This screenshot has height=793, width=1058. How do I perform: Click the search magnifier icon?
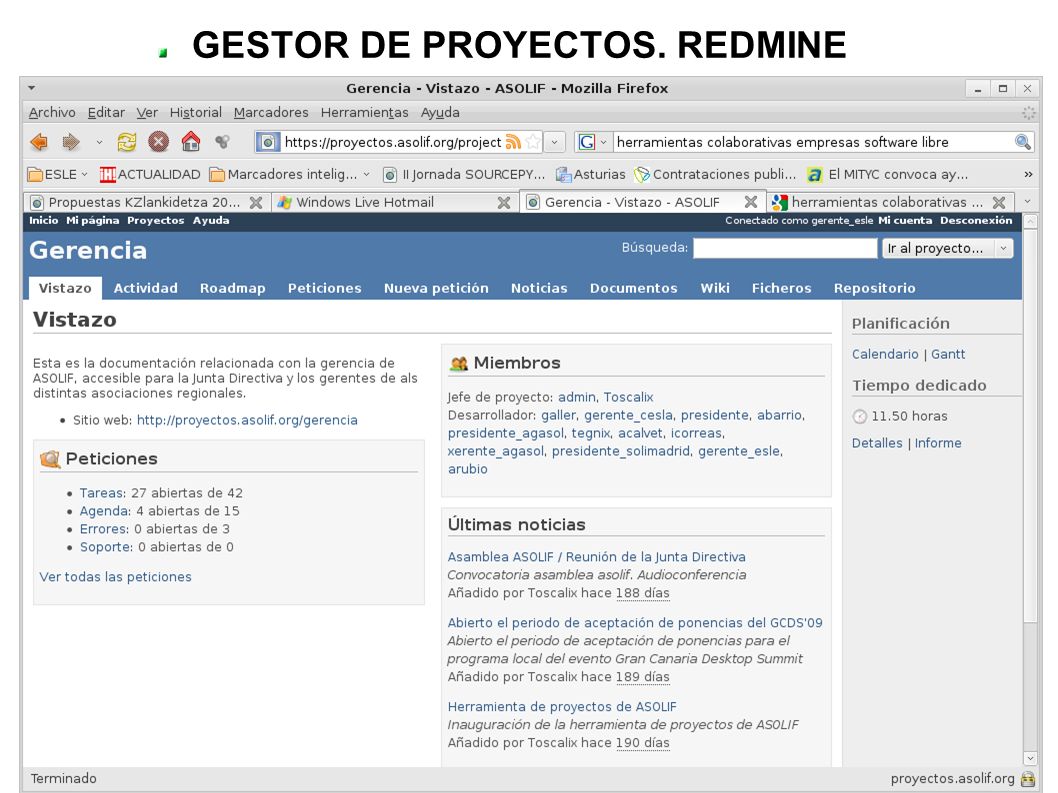1023,142
